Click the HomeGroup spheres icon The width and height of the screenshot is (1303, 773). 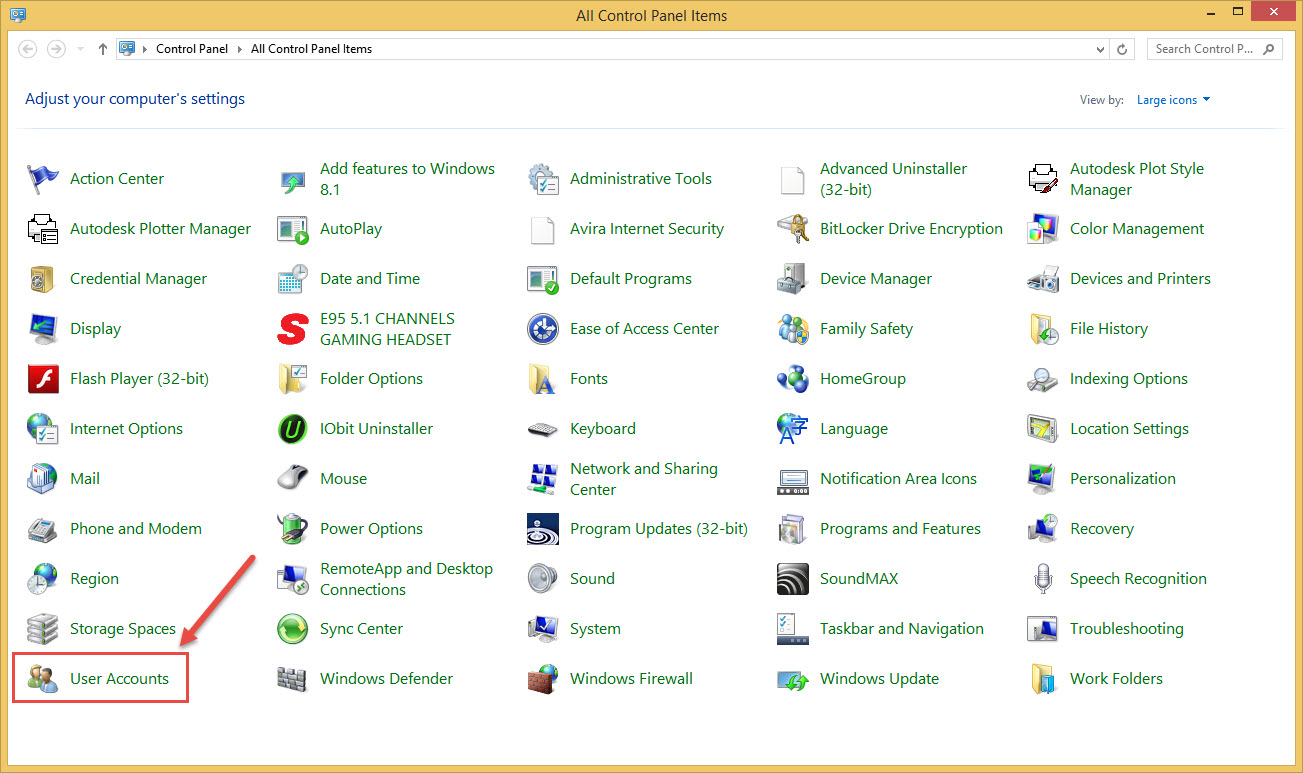pos(793,379)
